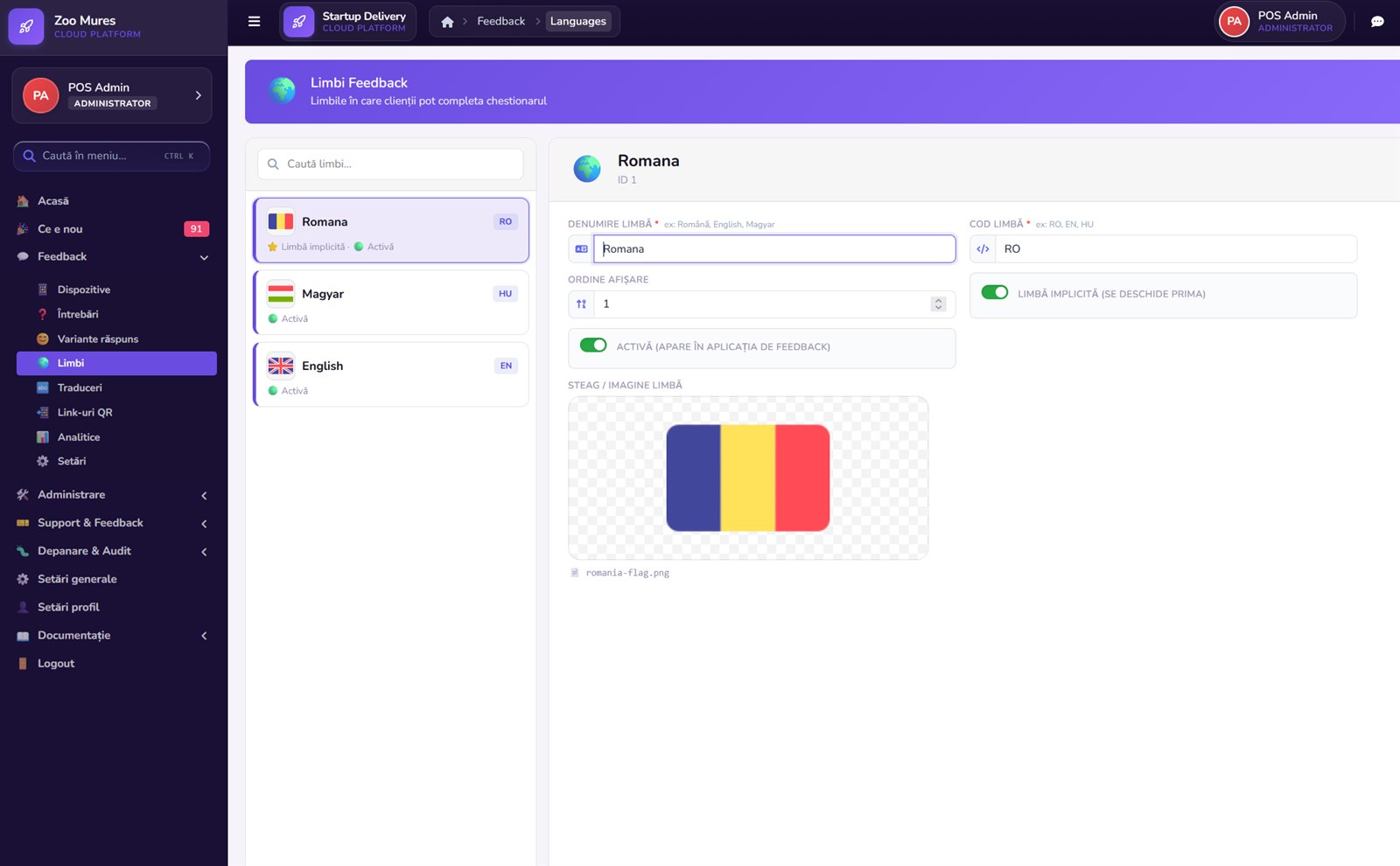1400x866 pixels.
Task: Toggle Limbă implicită switch
Action: [995, 292]
